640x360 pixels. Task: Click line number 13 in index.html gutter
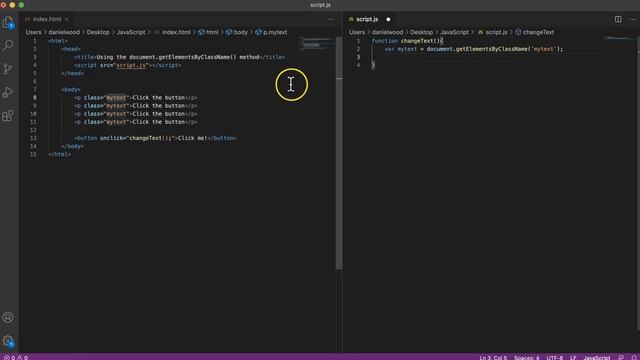[33, 138]
